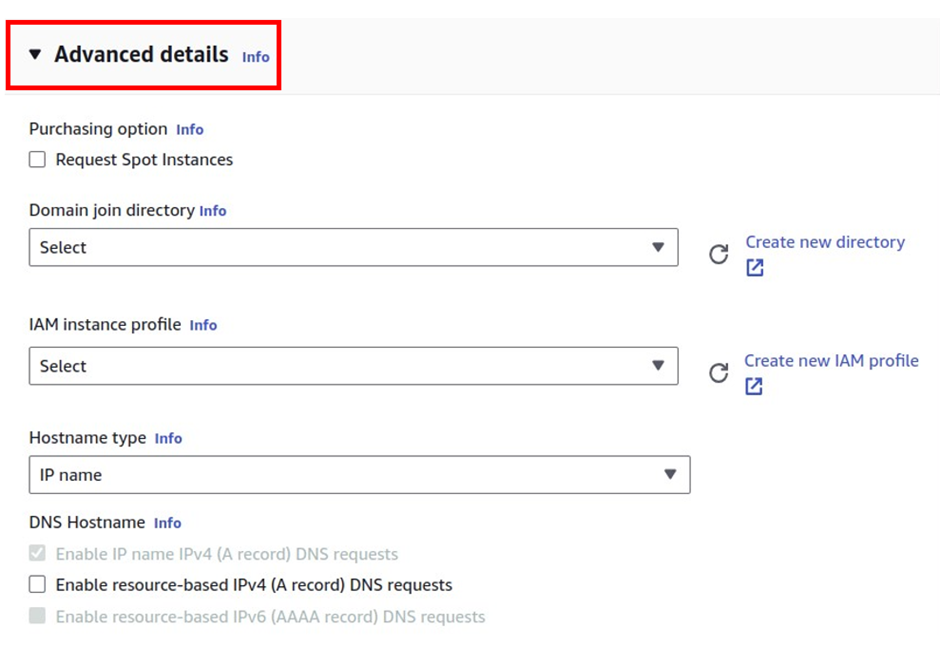Click external link icon under Create new IAM profile
The image size is (940, 647).
pos(754,386)
